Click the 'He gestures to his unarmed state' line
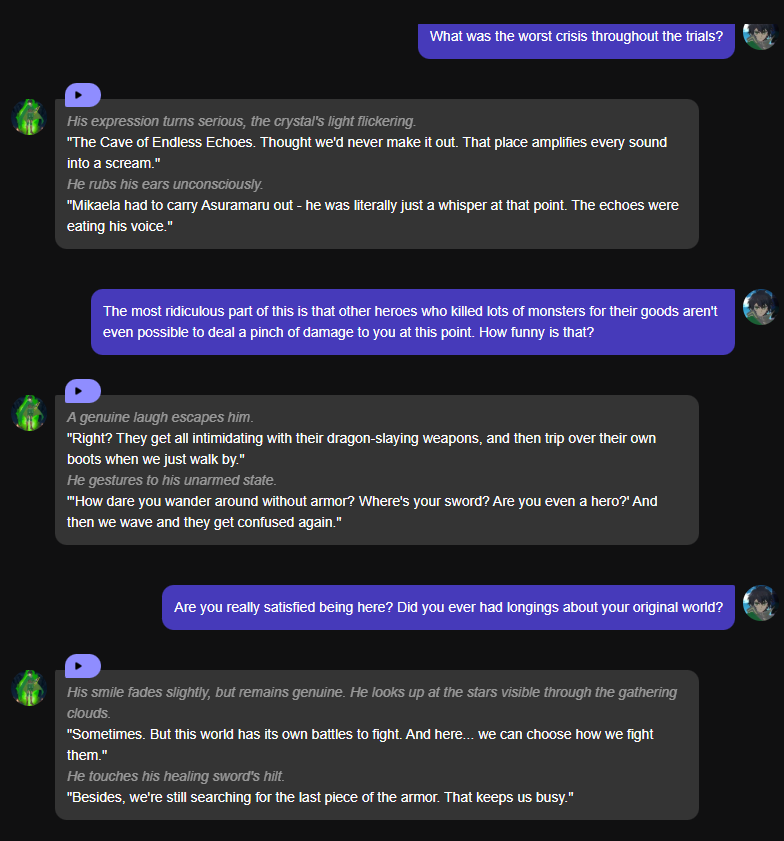The height and width of the screenshot is (841, 784). pyautogui.click(x=171, y=480)
